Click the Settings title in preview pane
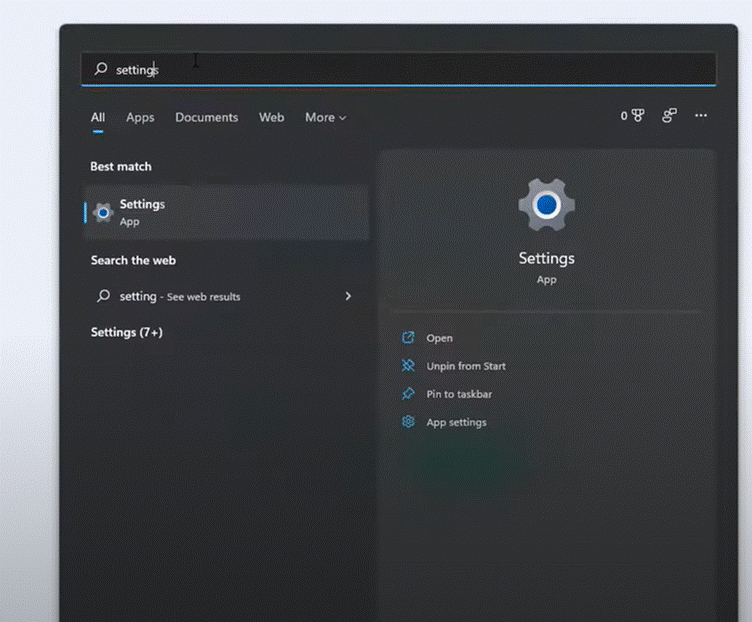 coord(547,258)
